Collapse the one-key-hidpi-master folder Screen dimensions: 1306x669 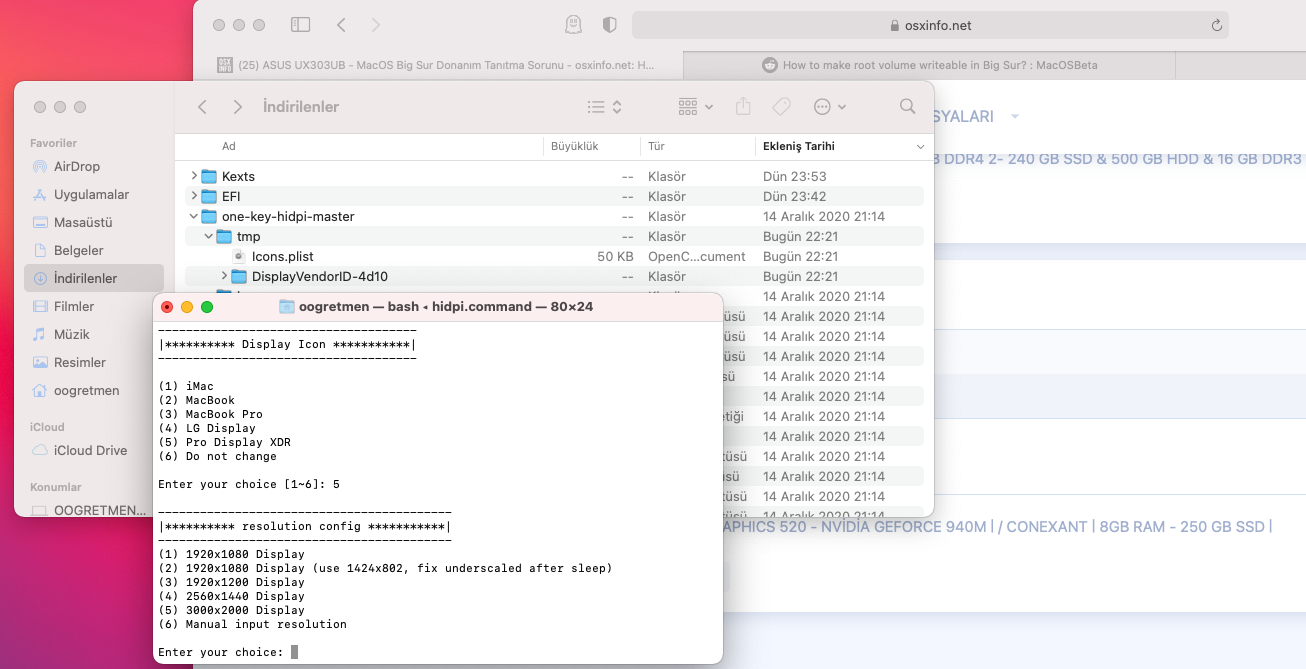click(194, 216)
